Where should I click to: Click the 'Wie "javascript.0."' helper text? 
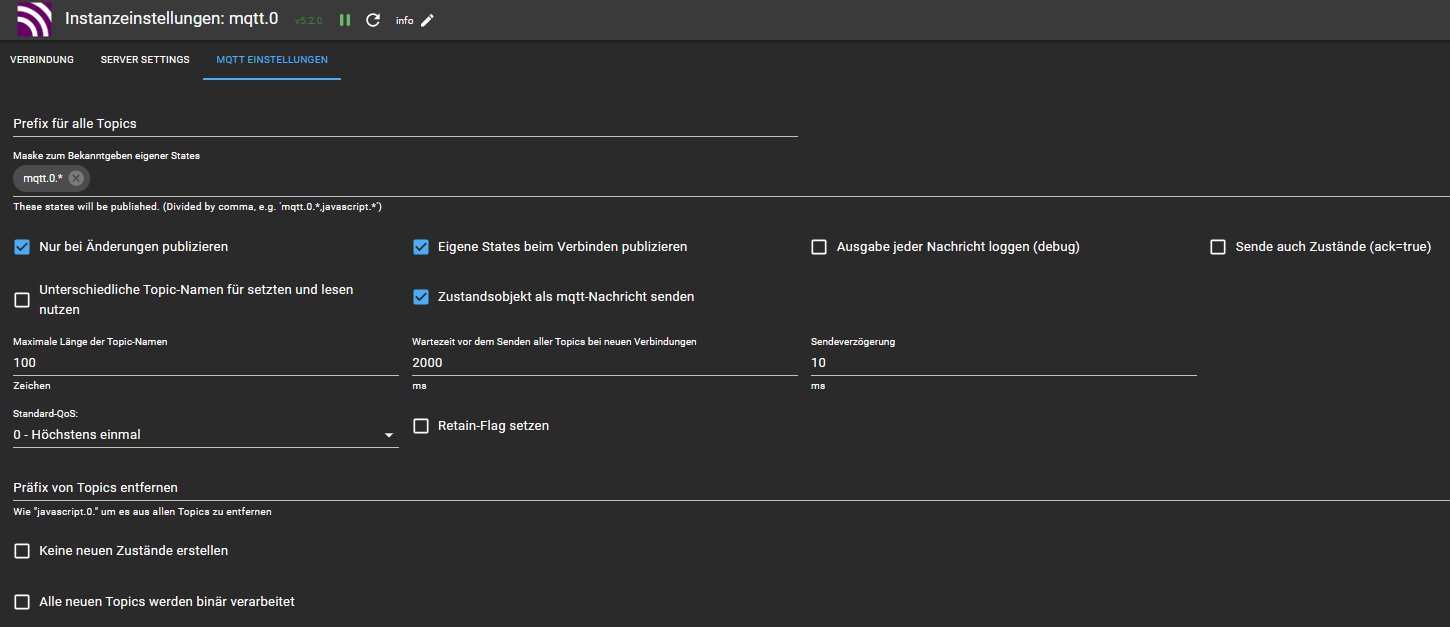(x=142, y=512)
